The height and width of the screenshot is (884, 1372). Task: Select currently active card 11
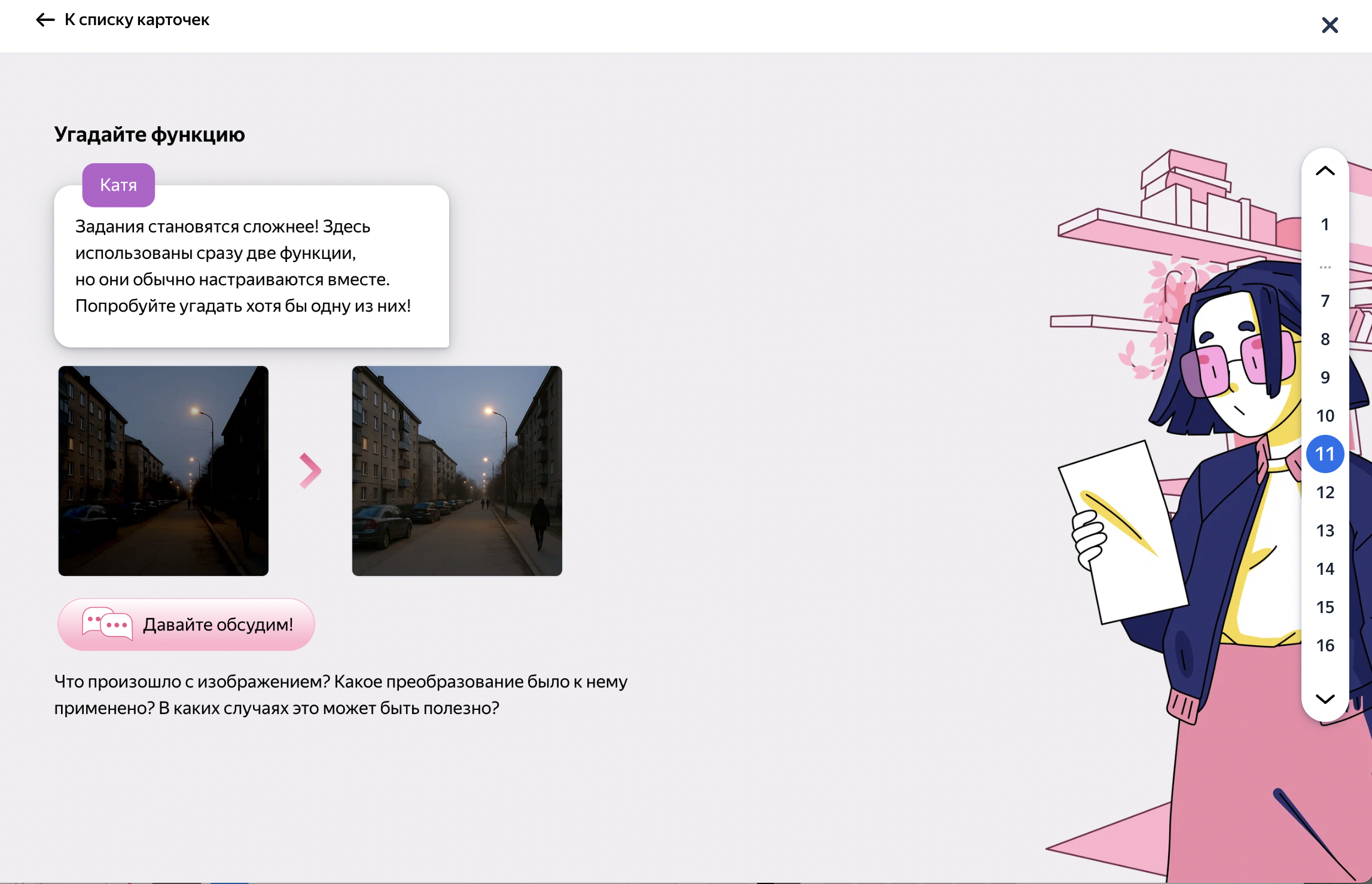[x=1325, y=454]
